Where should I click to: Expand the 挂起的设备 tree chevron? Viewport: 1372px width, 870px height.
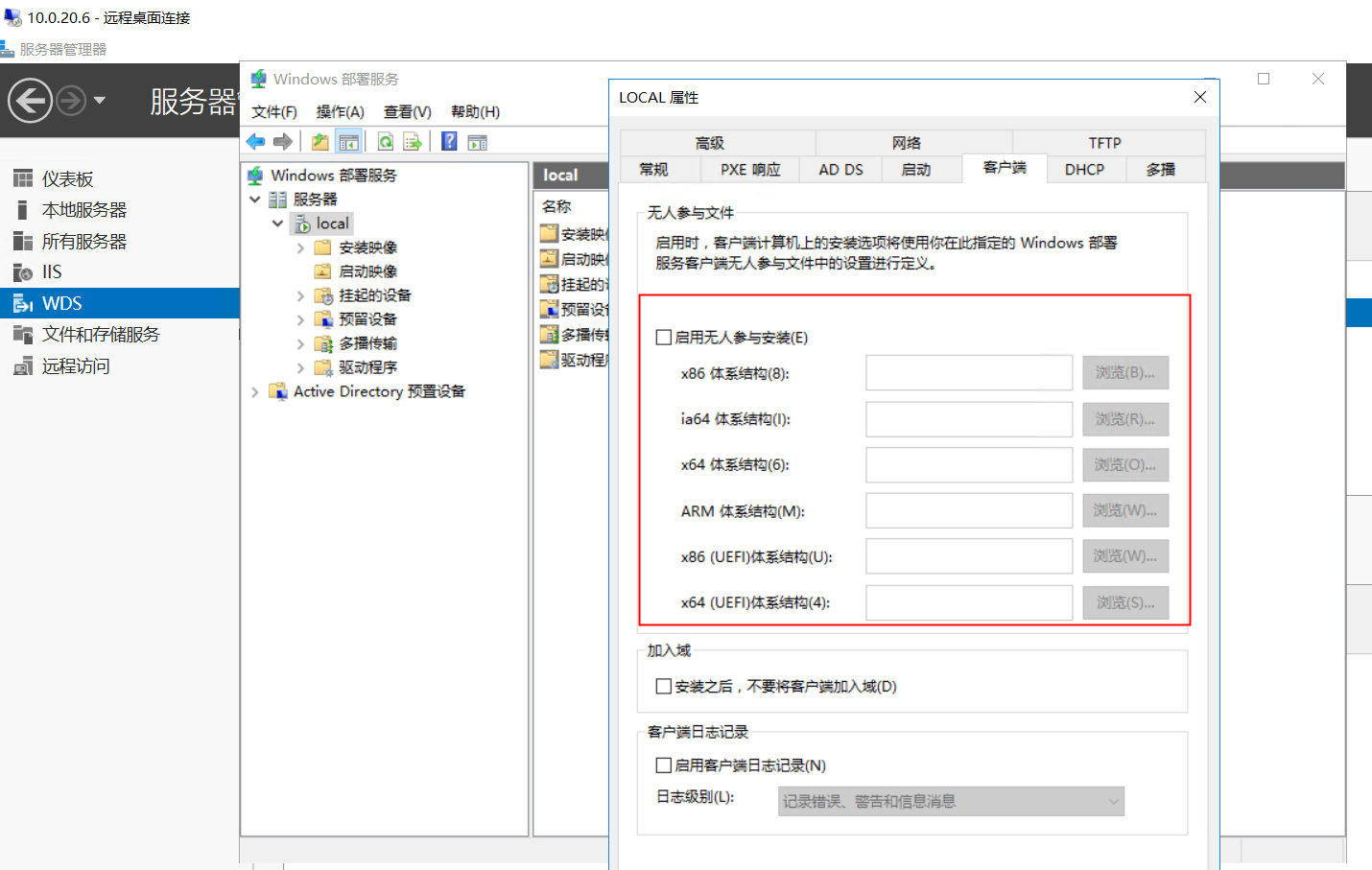click(x=300, y=295)
